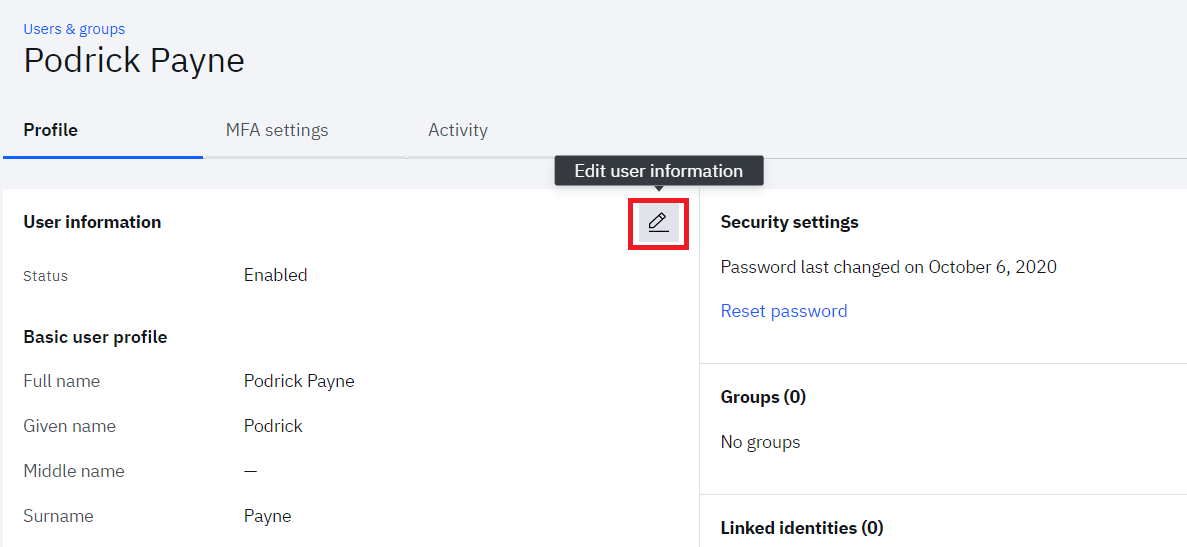The height and width of the screenshot is (547, 1187).
Task: Open the Users & groups breadcrumb link
Action: point(74,29)
